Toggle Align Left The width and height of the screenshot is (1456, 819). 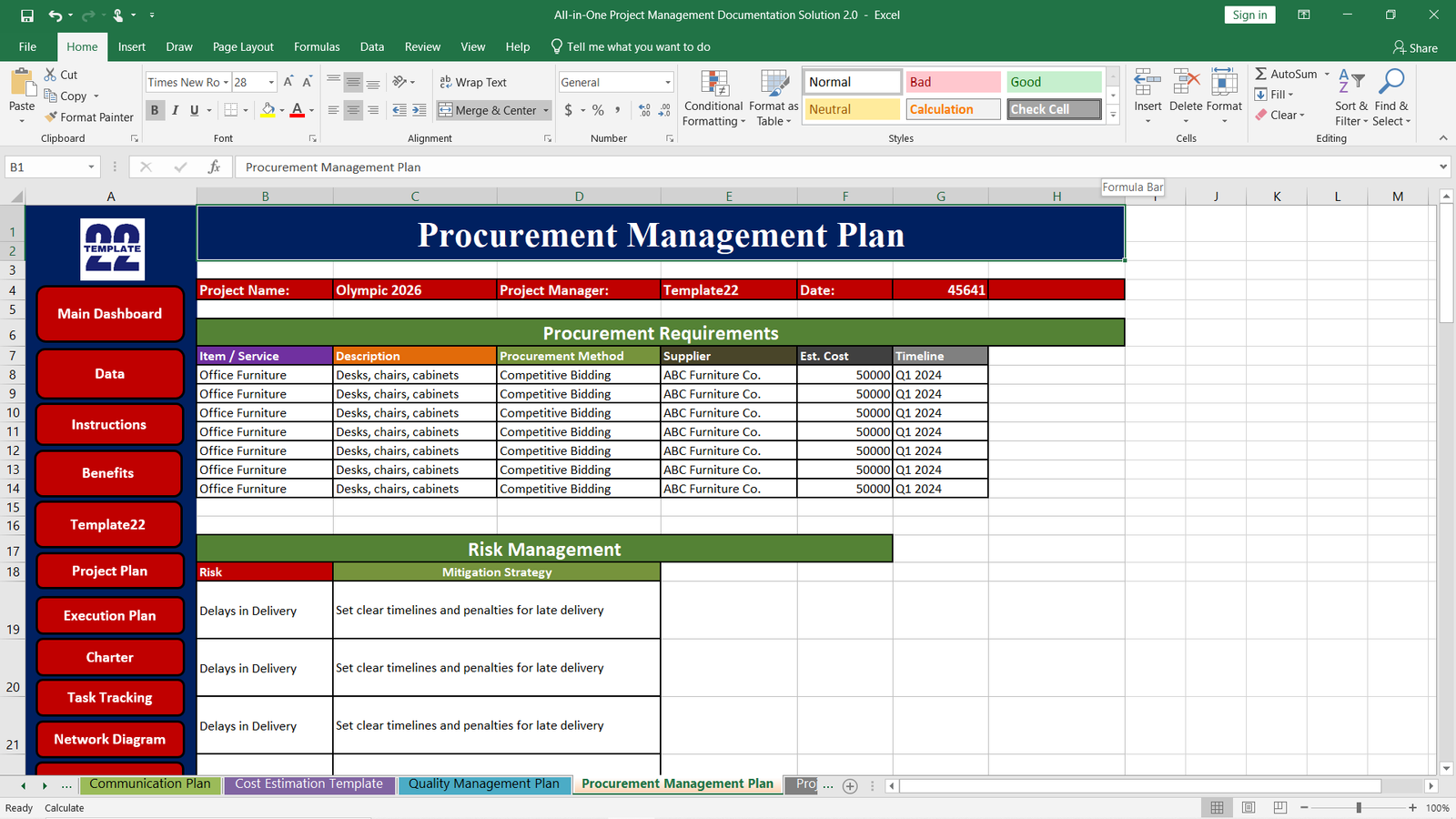click(333, 110)
